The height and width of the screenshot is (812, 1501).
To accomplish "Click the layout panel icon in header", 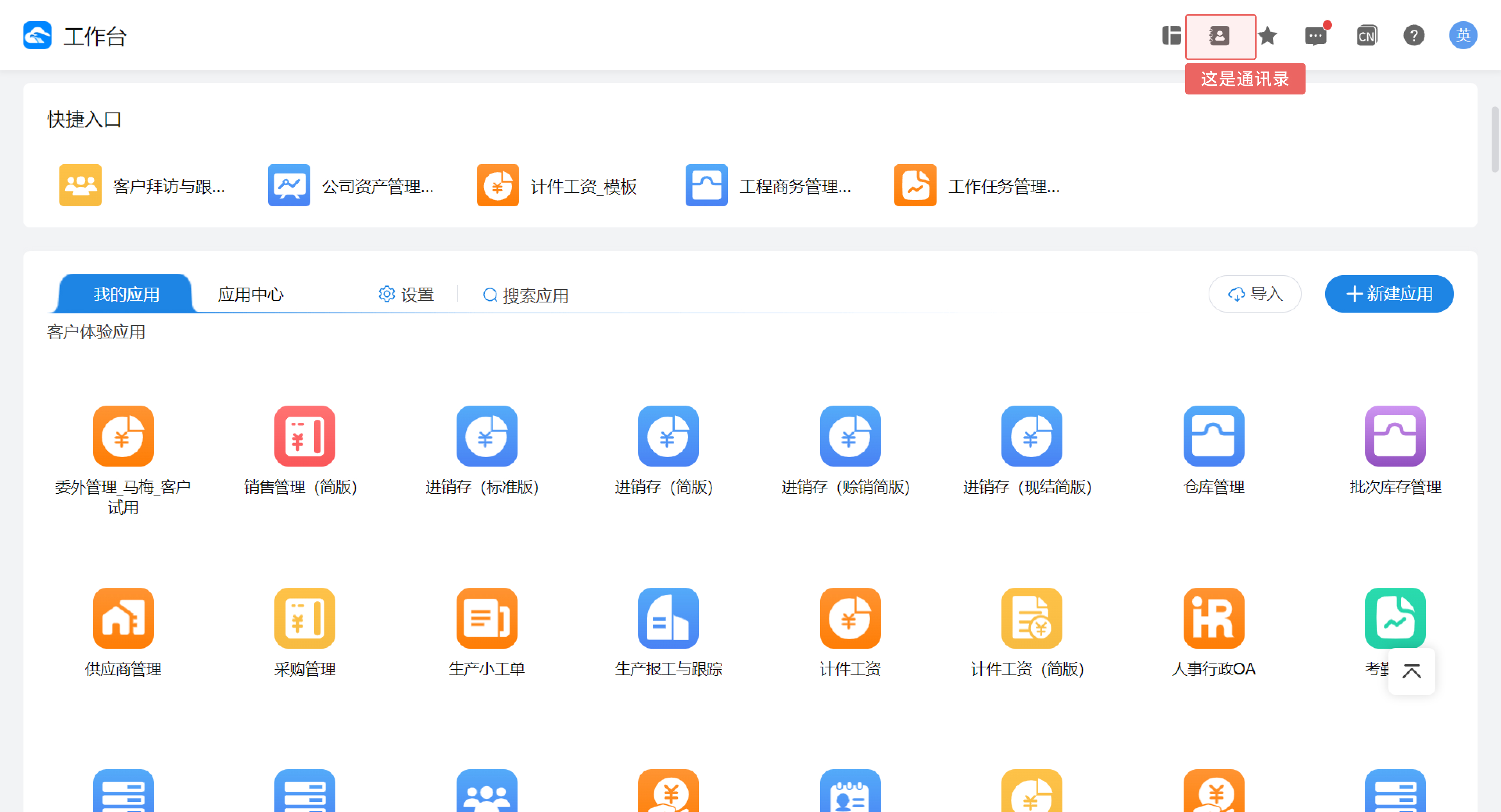I will click(1171, 36).
